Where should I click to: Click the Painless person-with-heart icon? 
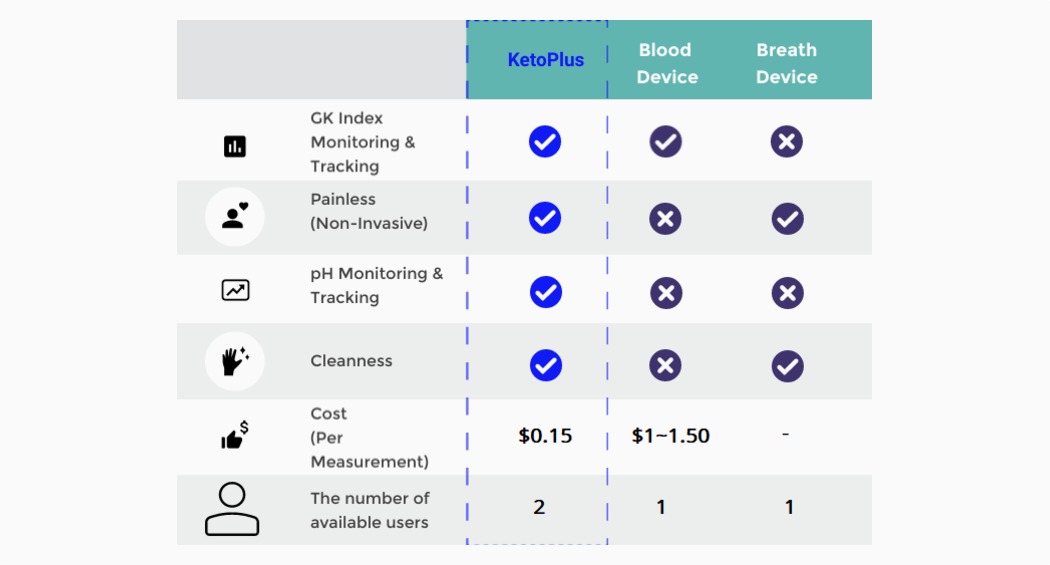235,216
